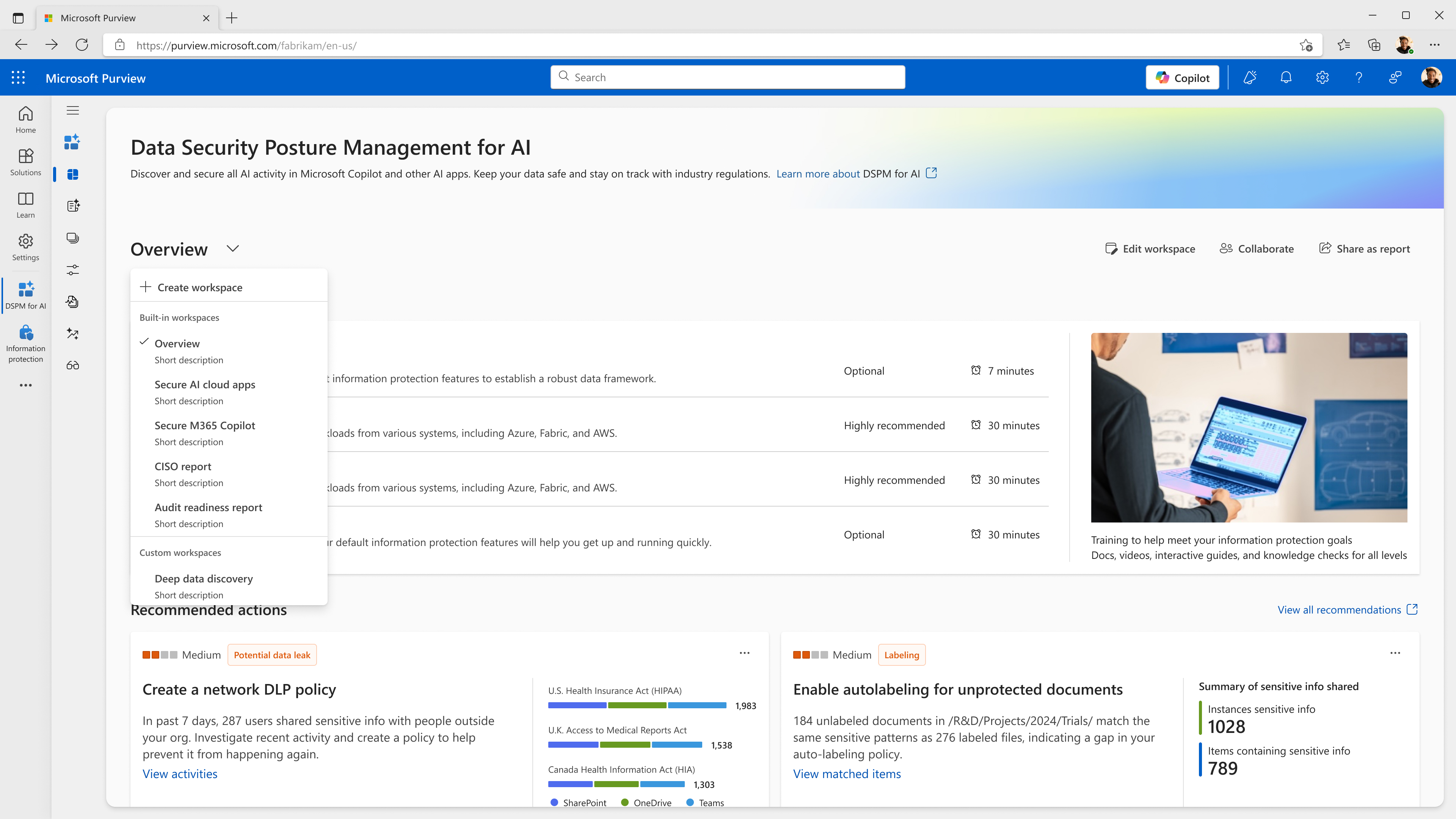Open the chat bubbles icon in secondary nav
This screenshot has width=1456, height=819.
[x=72, y=238]
